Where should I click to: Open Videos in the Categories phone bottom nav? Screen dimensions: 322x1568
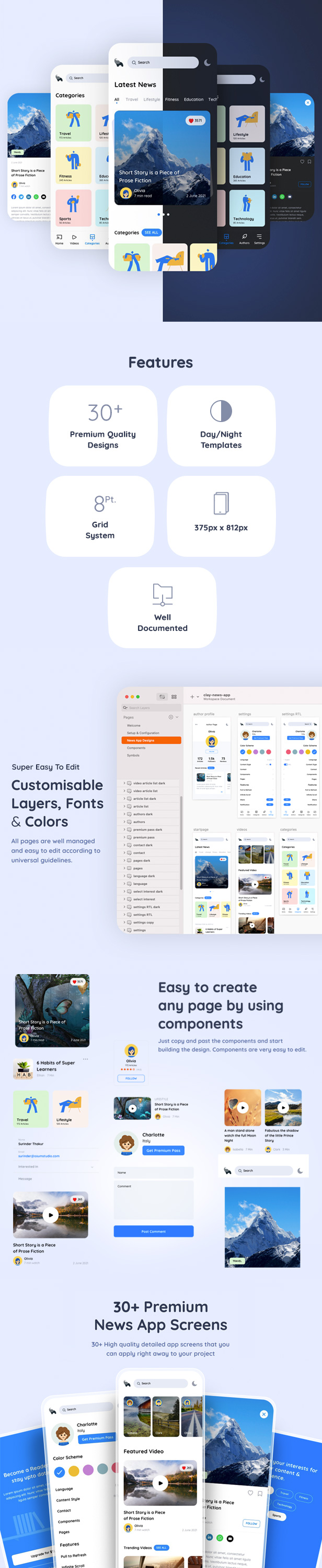click(x=74, y=239)
